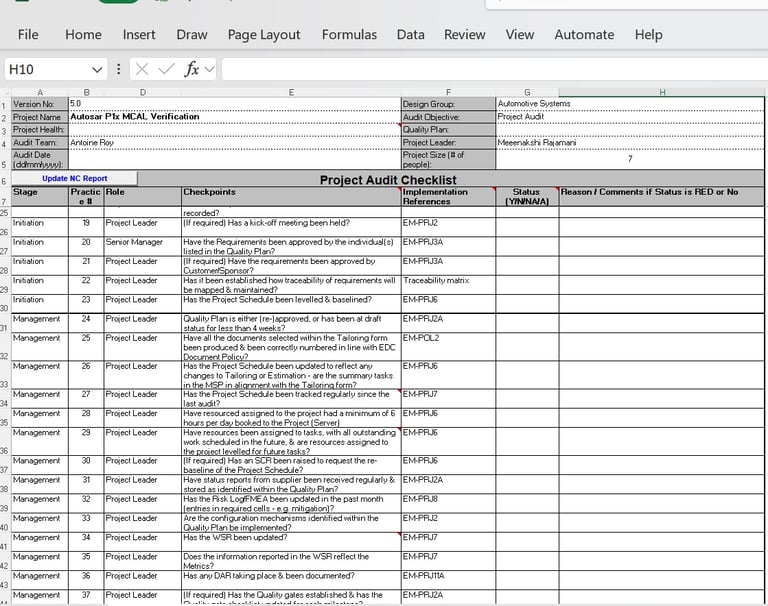Viewport: 768px width, 606px height.
Task: Select the 'EM-PRJ8' reference cell
Action: [448, 504]
